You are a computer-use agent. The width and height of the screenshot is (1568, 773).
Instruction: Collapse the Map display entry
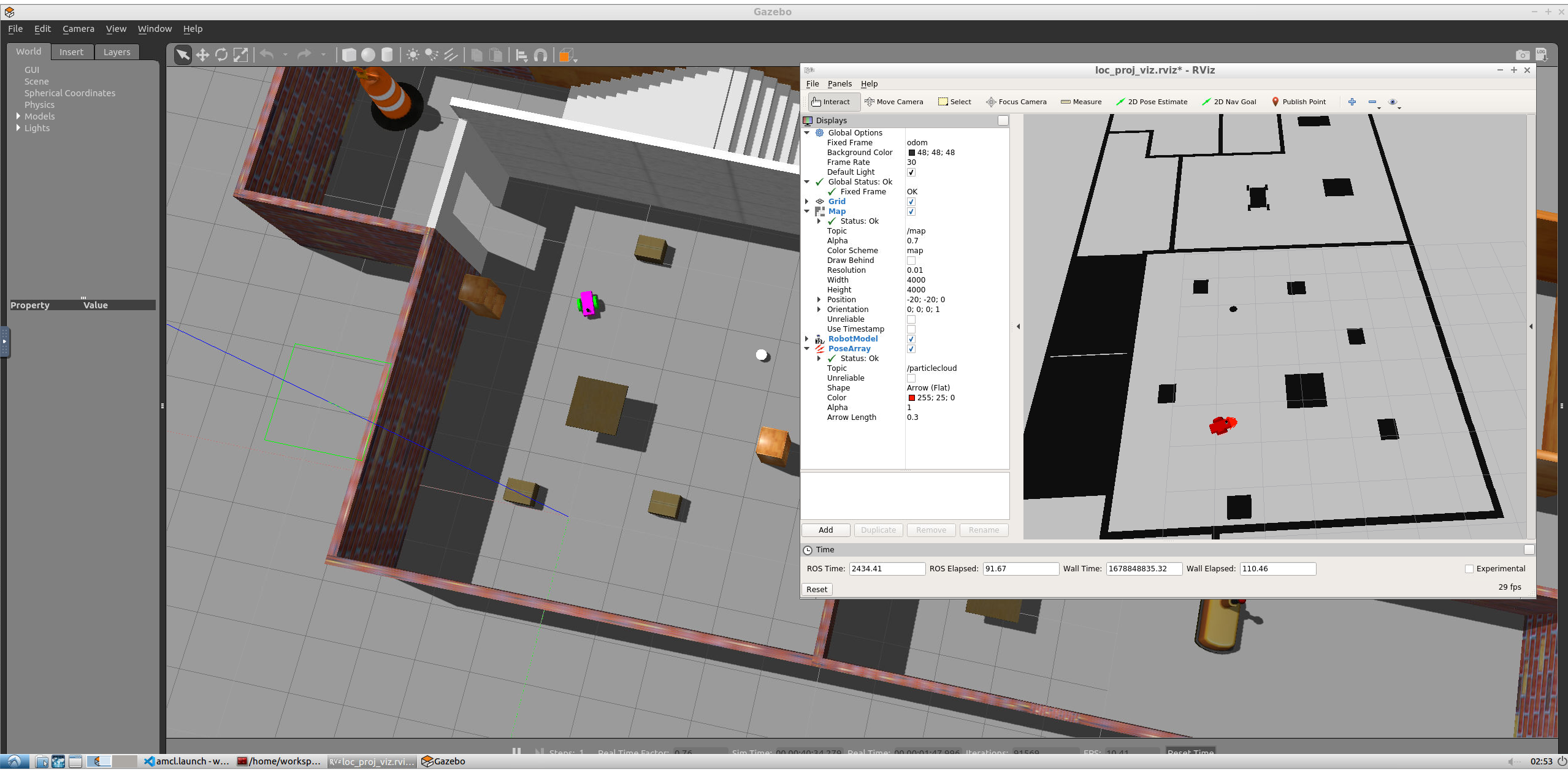coord(807,211)
